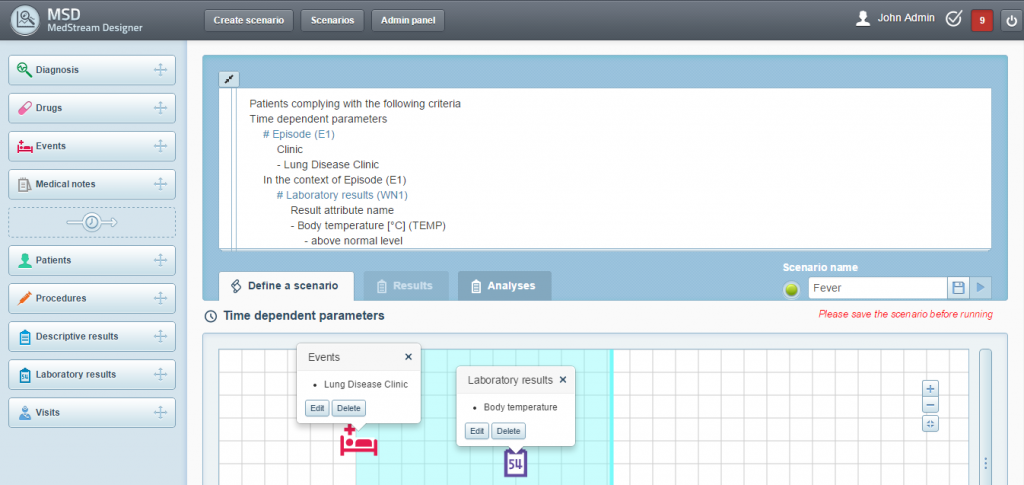Click the power logout icon
The width and height of the screenshot is (1024, 485).
(x=1010, y=19)
